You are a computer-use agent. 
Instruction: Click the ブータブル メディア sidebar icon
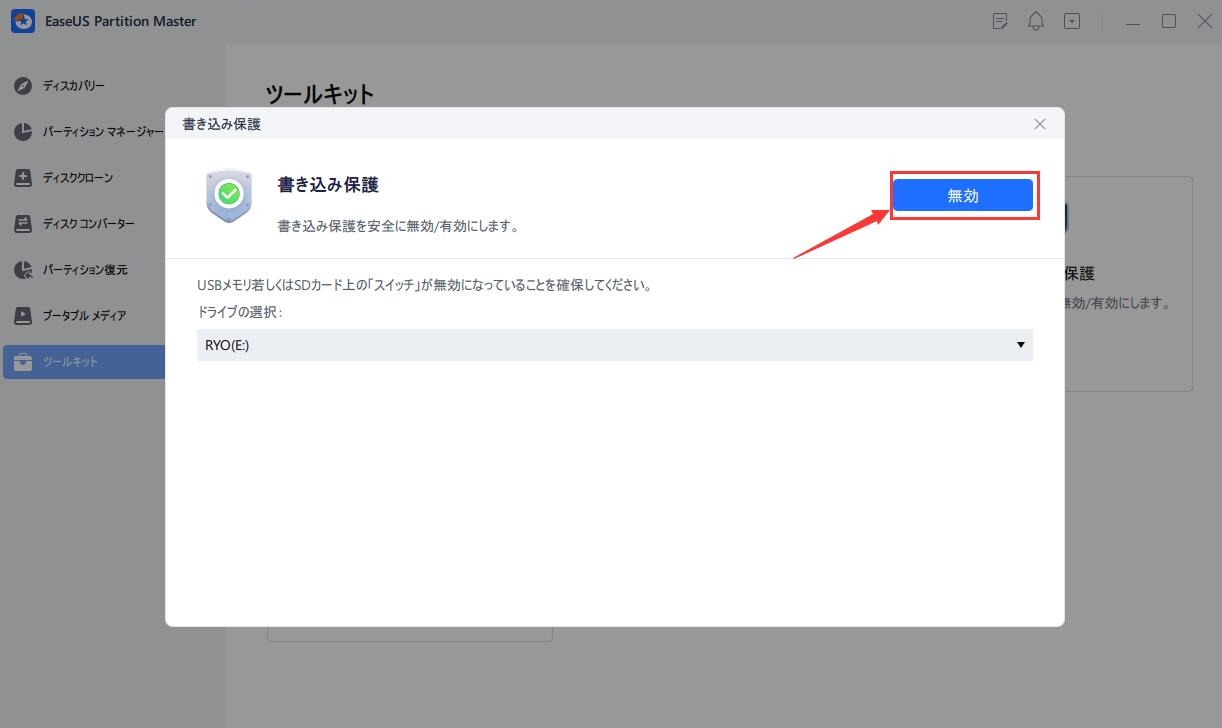(23, 316)
